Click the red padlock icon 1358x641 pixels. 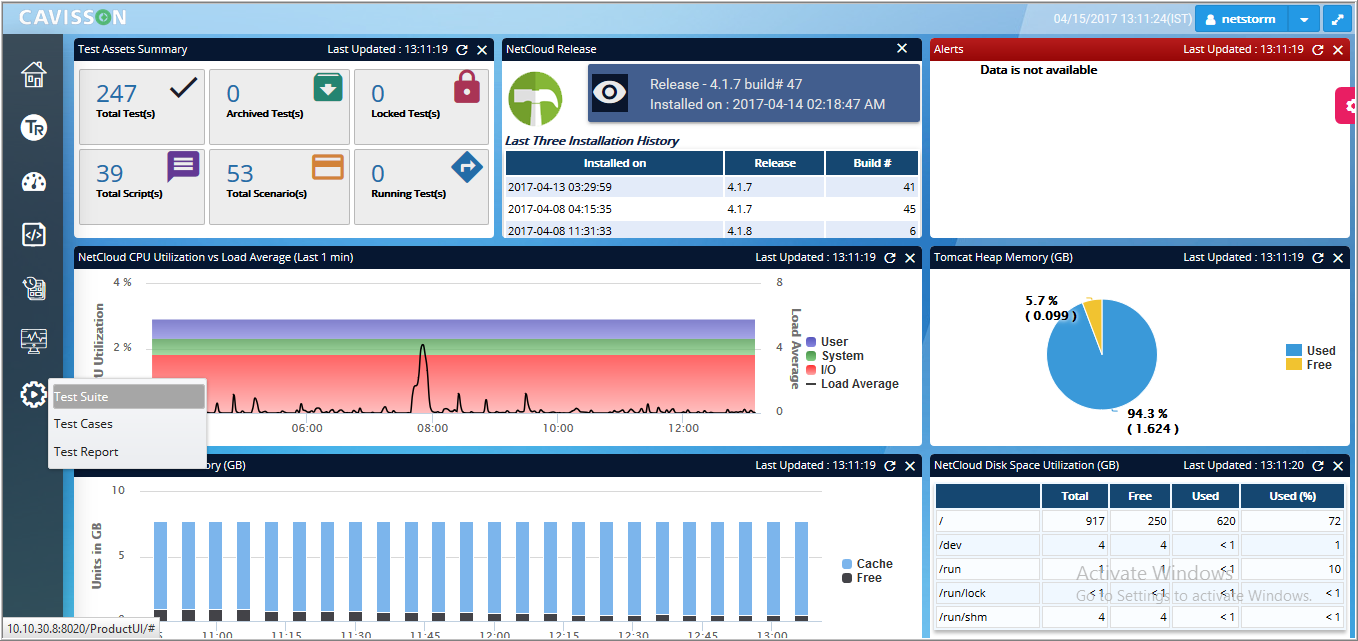pos(467,87)
